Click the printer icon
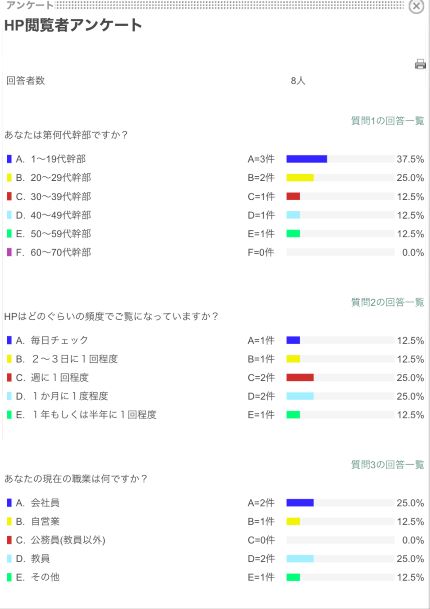The image size is (430, 609). tap(420, 64)
